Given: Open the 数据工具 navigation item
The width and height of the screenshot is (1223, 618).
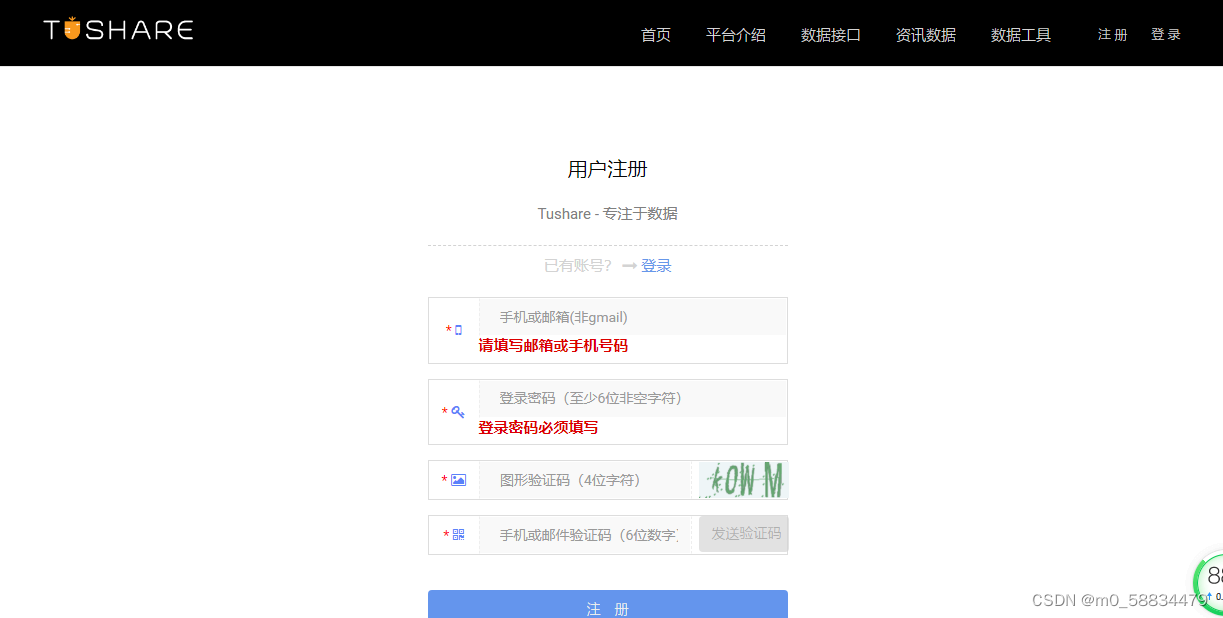Looking at the screenshot, I should [1020, 34].
